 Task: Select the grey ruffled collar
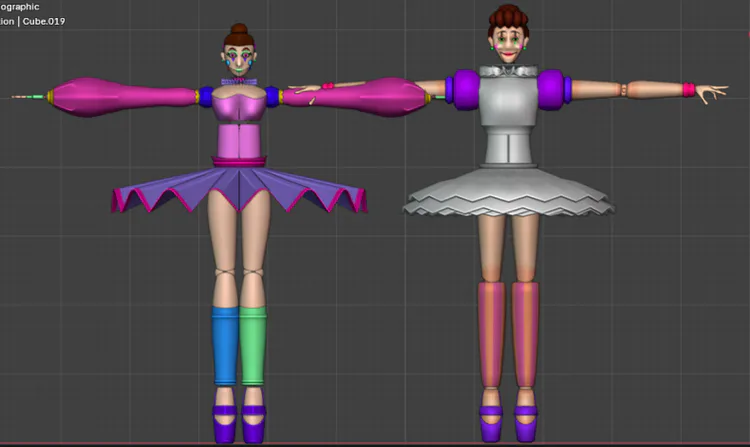point(509,71)
